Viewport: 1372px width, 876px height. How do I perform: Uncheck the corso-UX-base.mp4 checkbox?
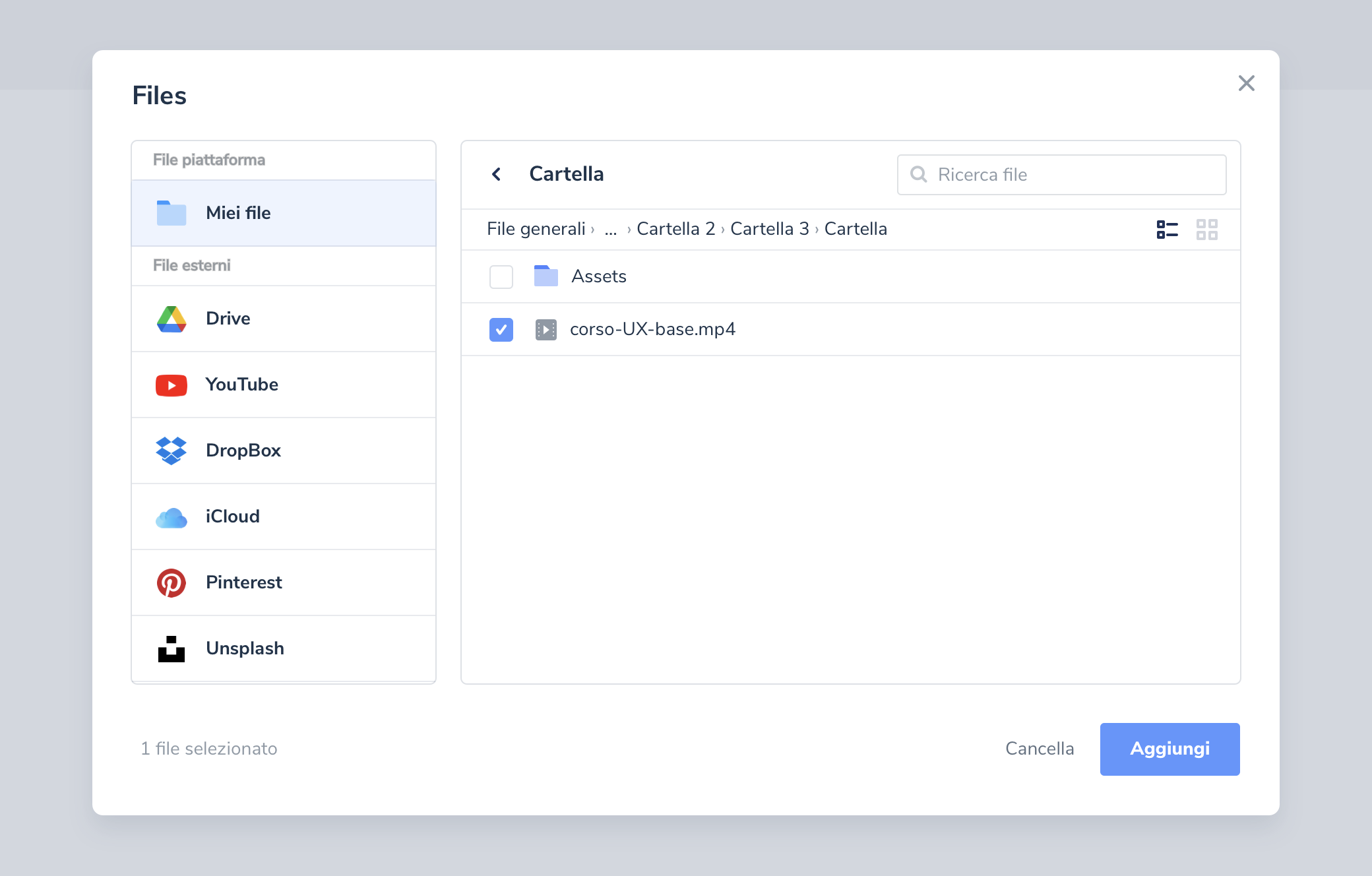pyautogui.click(x=501, y=330)
